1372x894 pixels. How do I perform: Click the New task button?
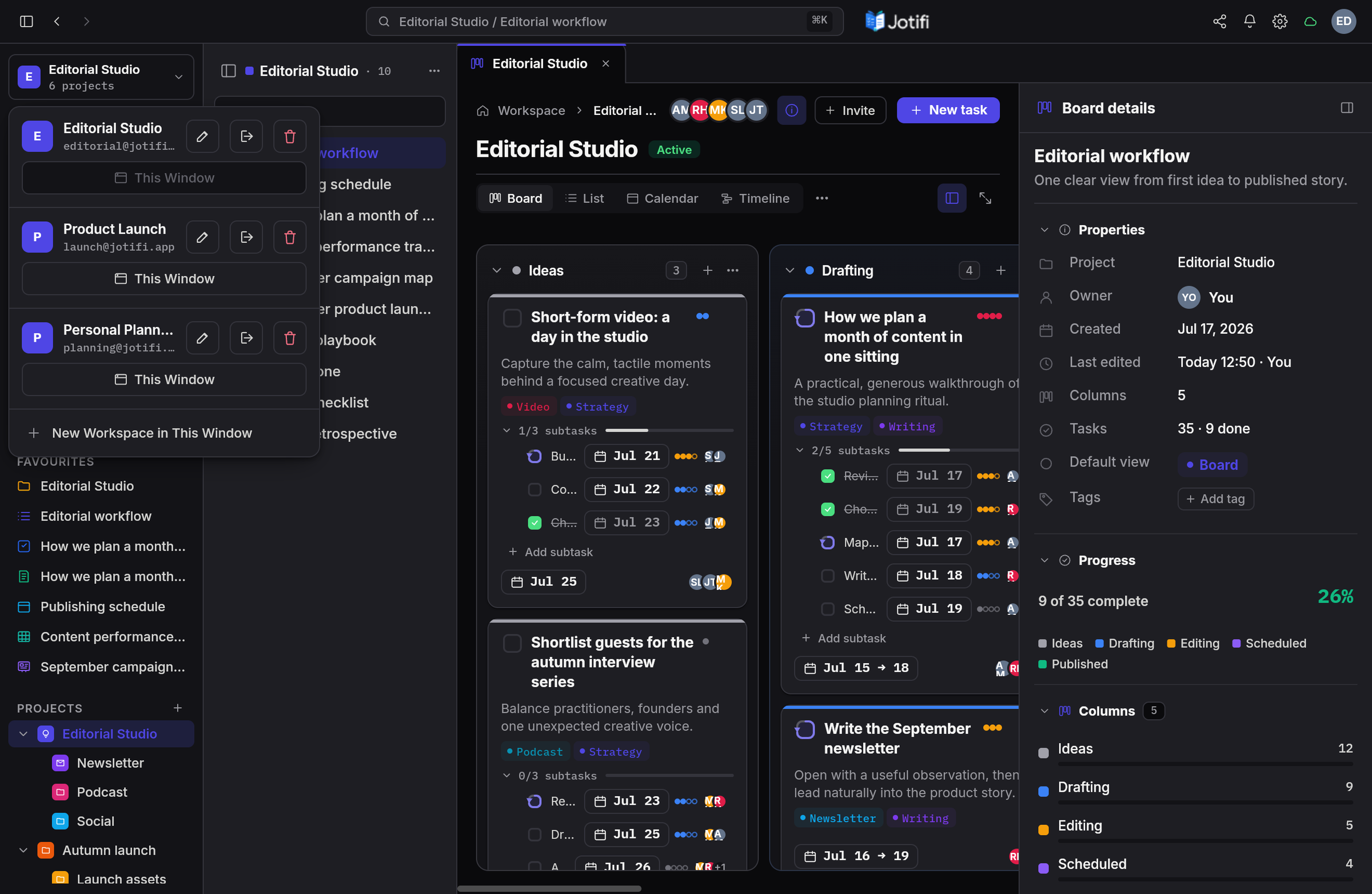(948, 110)
